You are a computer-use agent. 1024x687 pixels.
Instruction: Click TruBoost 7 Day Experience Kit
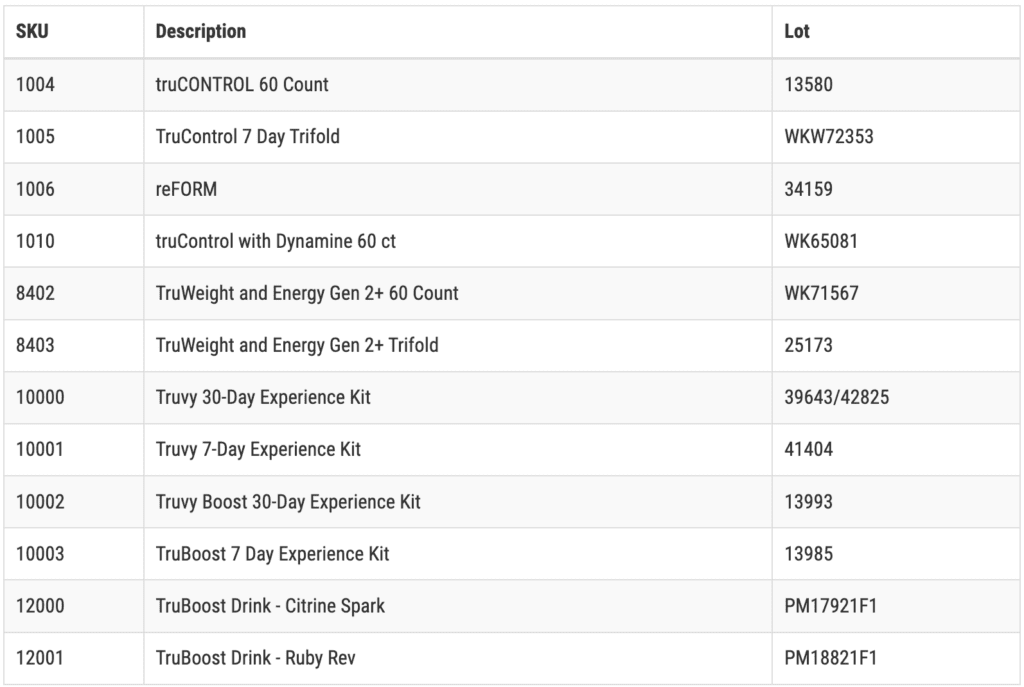point(272,554)
